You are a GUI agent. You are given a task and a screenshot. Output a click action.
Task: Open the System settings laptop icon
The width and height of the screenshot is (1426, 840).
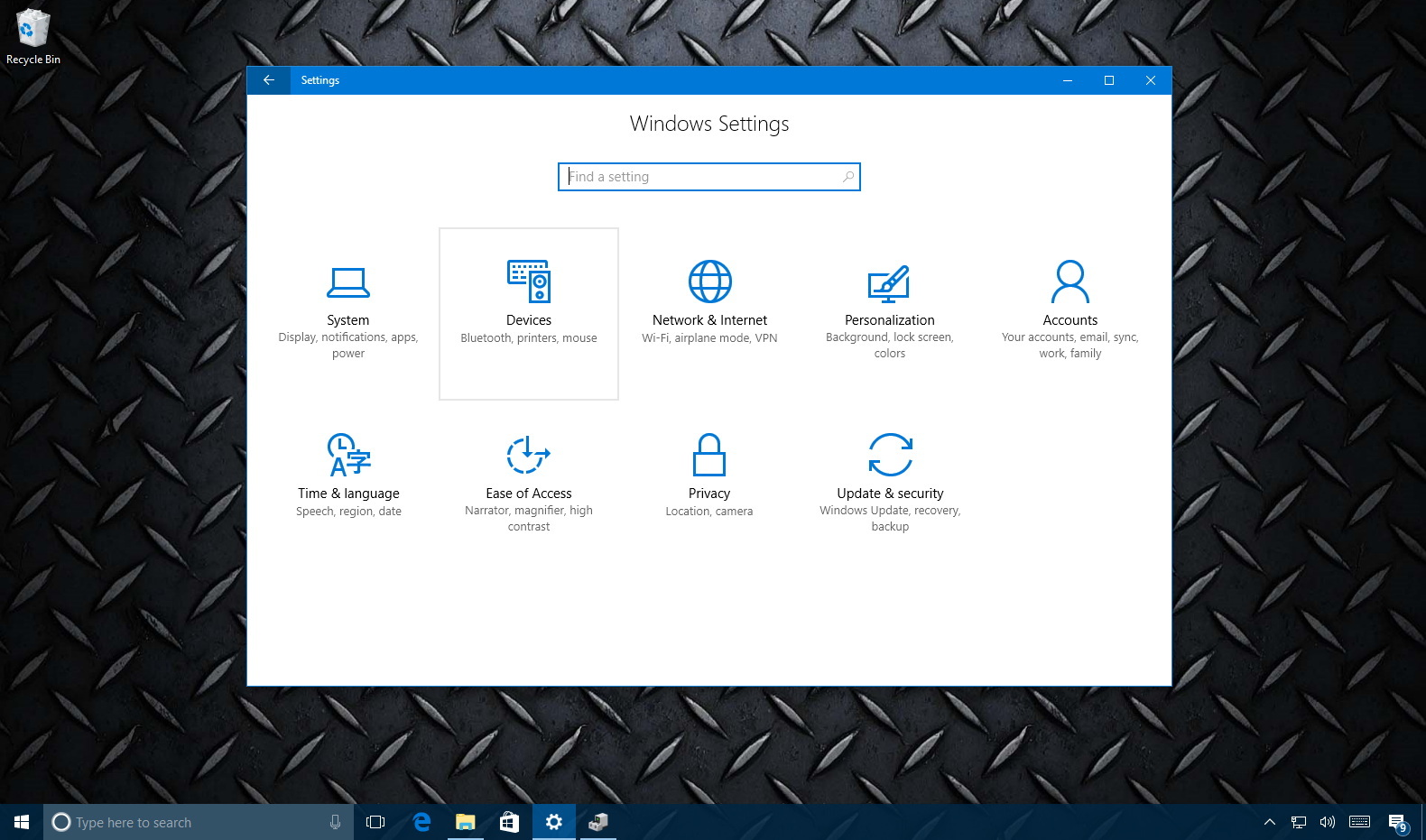tap(348, 282)
